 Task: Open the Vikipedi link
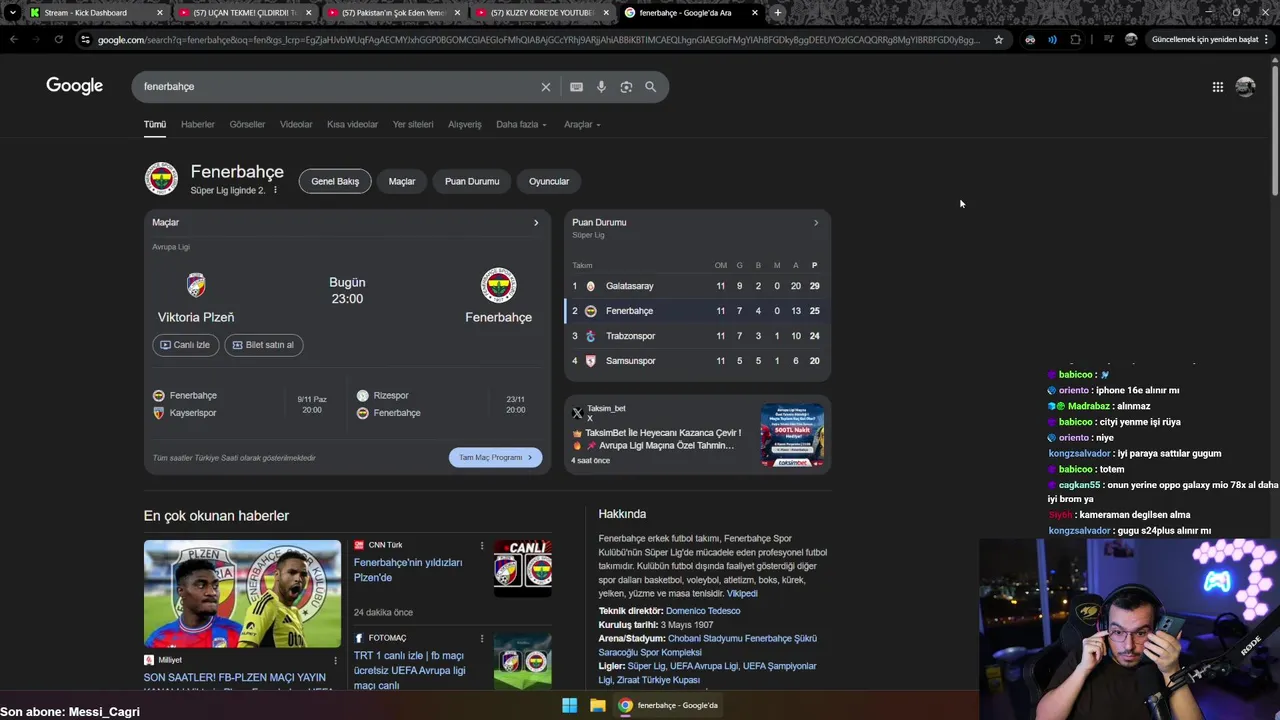coord(742,594)
